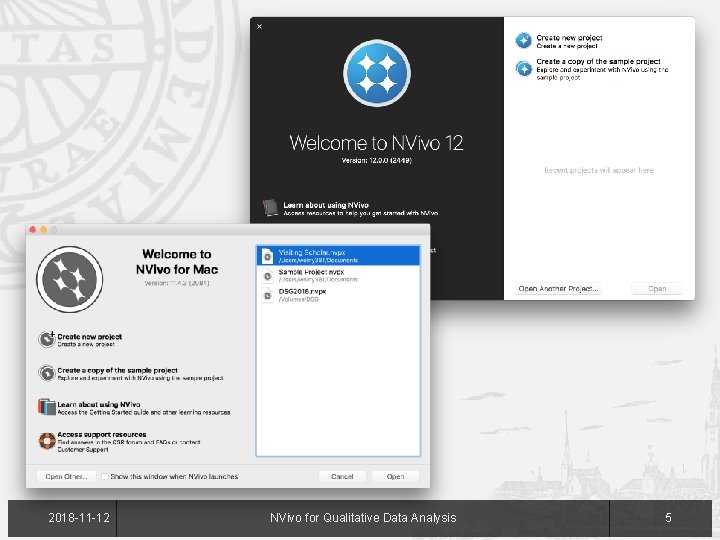The height and width of the screenshot is (540, 720).
Task: Click Learn about using NVivo label in Mac window
Action: click(x=99, y=404)
